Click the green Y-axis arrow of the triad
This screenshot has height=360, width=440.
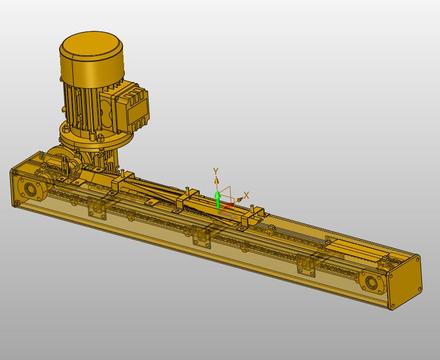[x=217, y=200]
